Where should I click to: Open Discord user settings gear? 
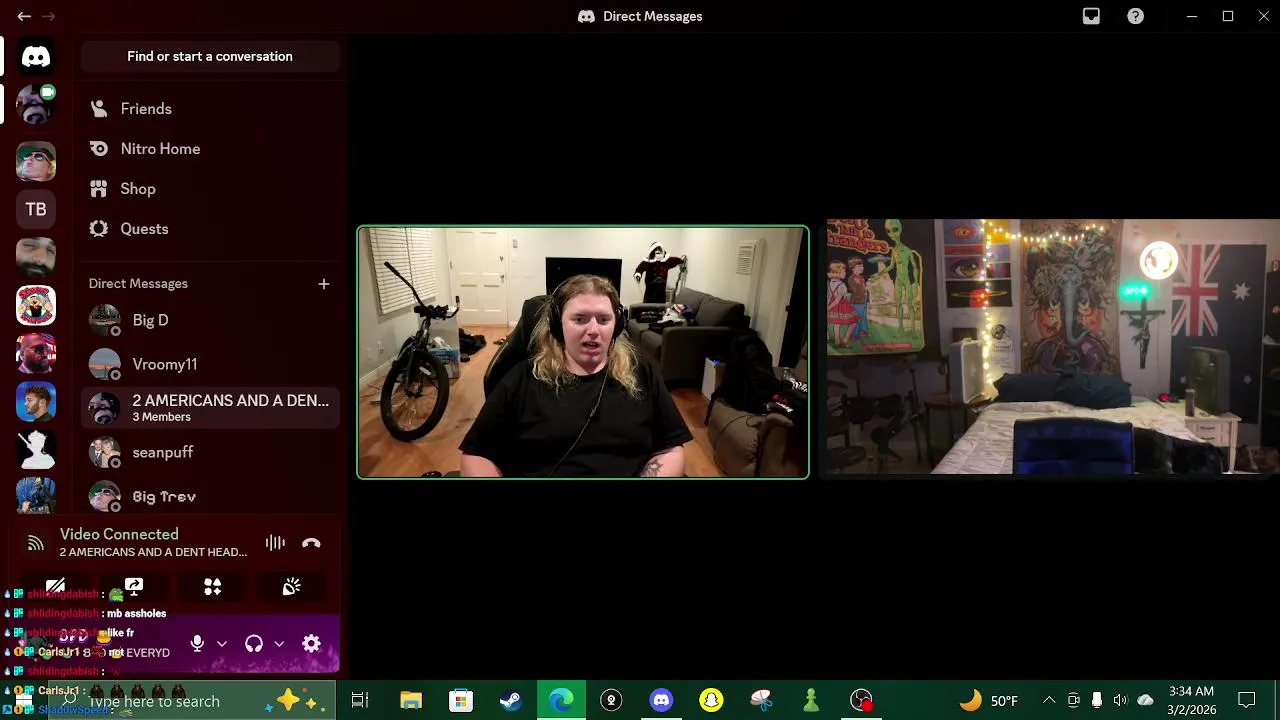coord(311,644)
